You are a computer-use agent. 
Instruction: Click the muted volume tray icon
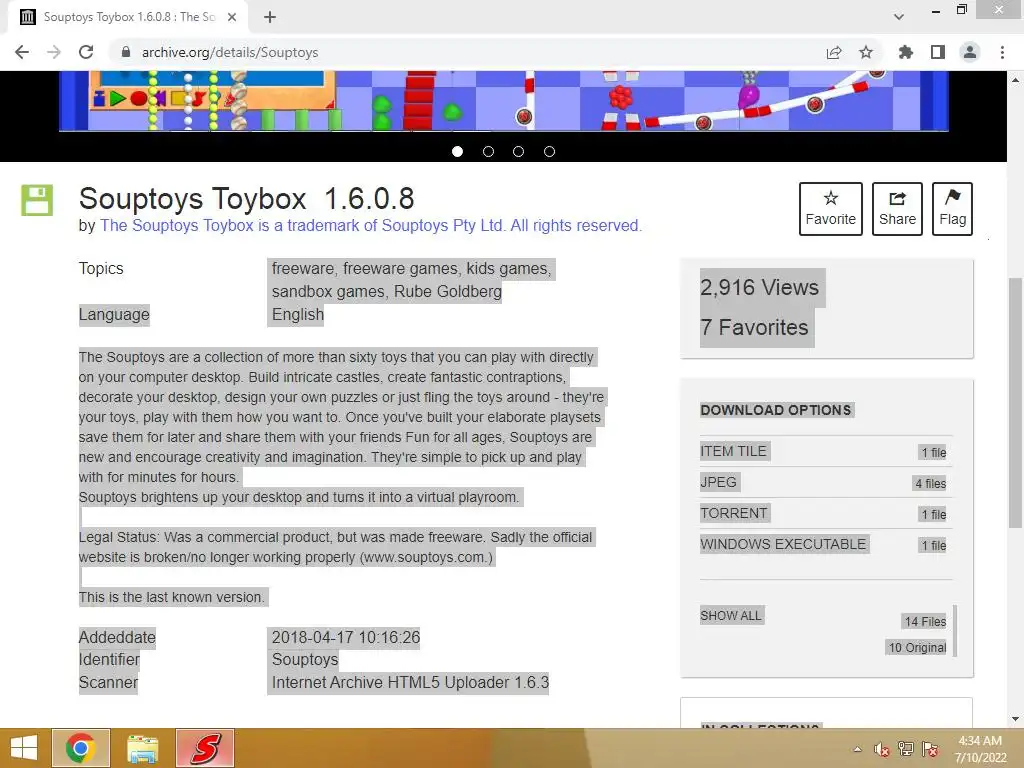882,749
